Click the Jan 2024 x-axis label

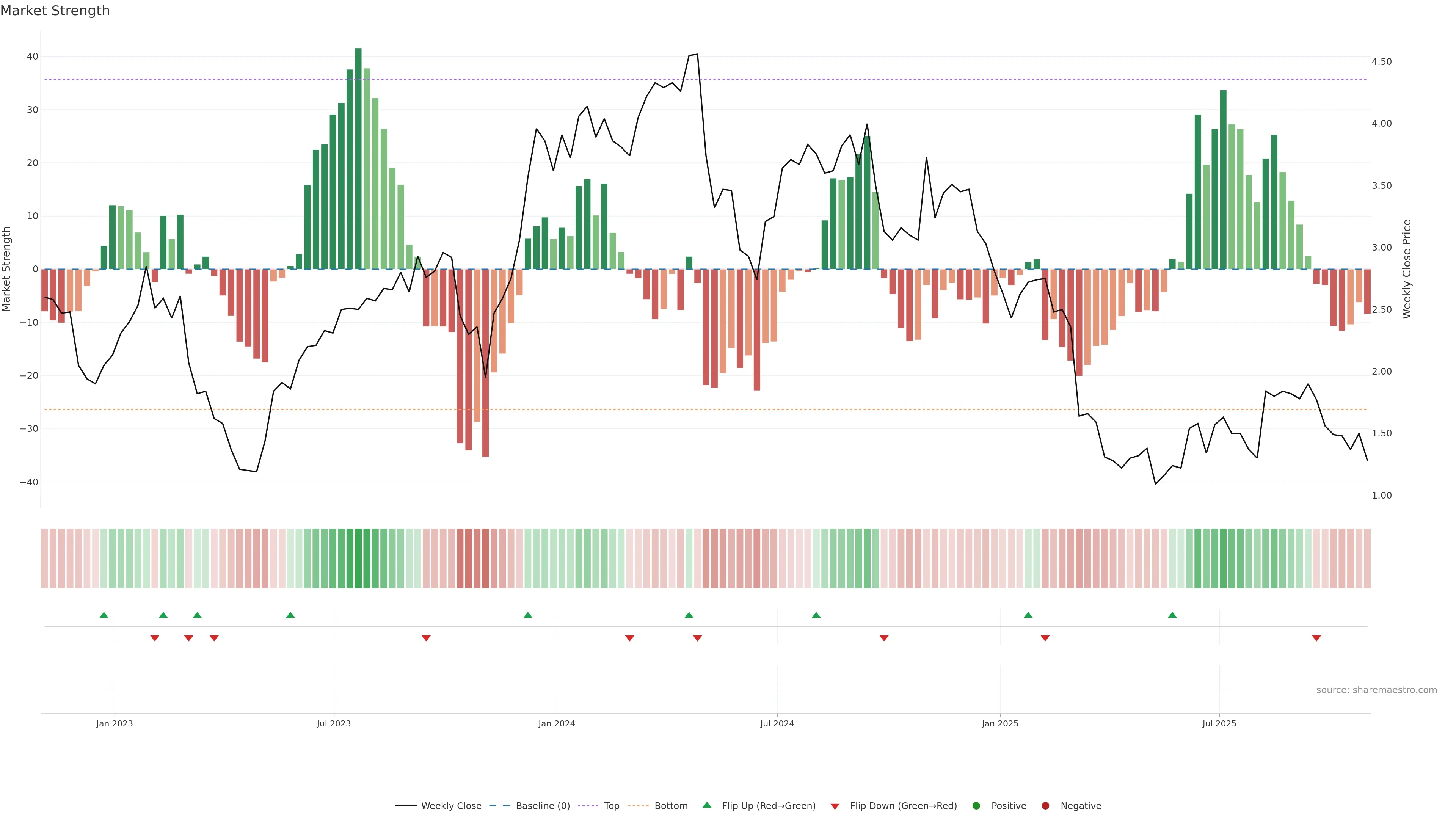click(557, 723)
